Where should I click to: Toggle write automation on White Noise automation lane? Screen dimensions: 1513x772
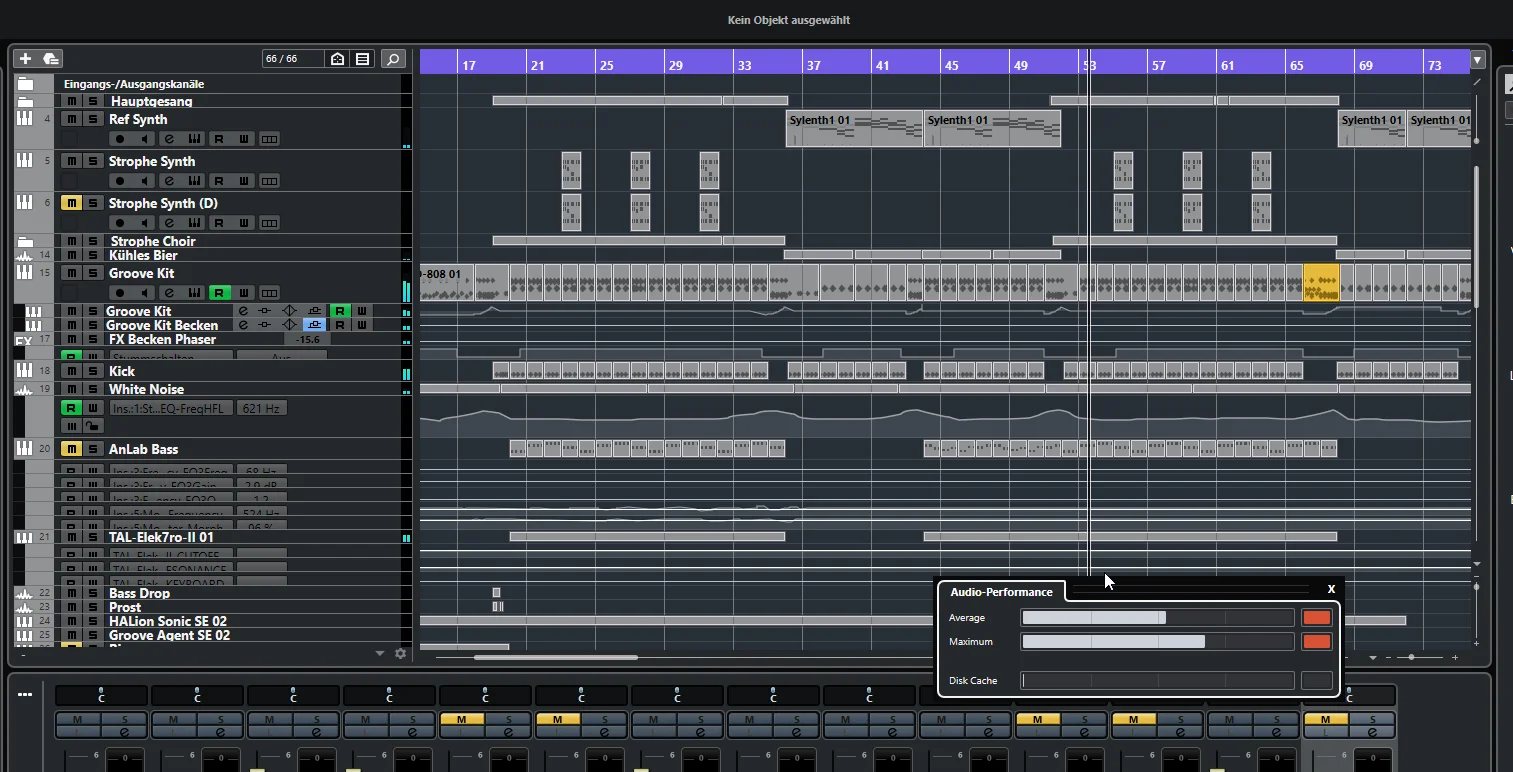tap(93, 408)
